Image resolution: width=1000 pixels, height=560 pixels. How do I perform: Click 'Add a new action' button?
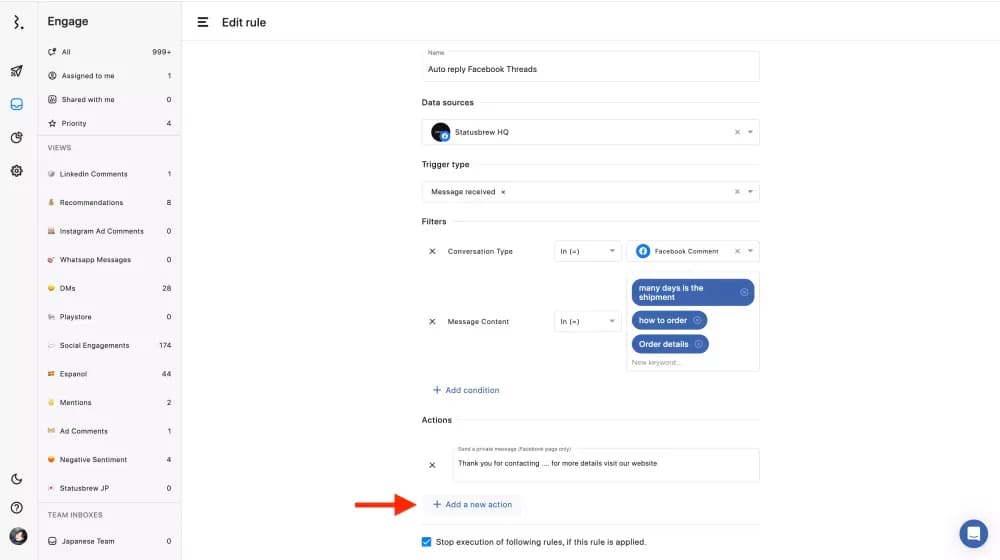(472, 505)
